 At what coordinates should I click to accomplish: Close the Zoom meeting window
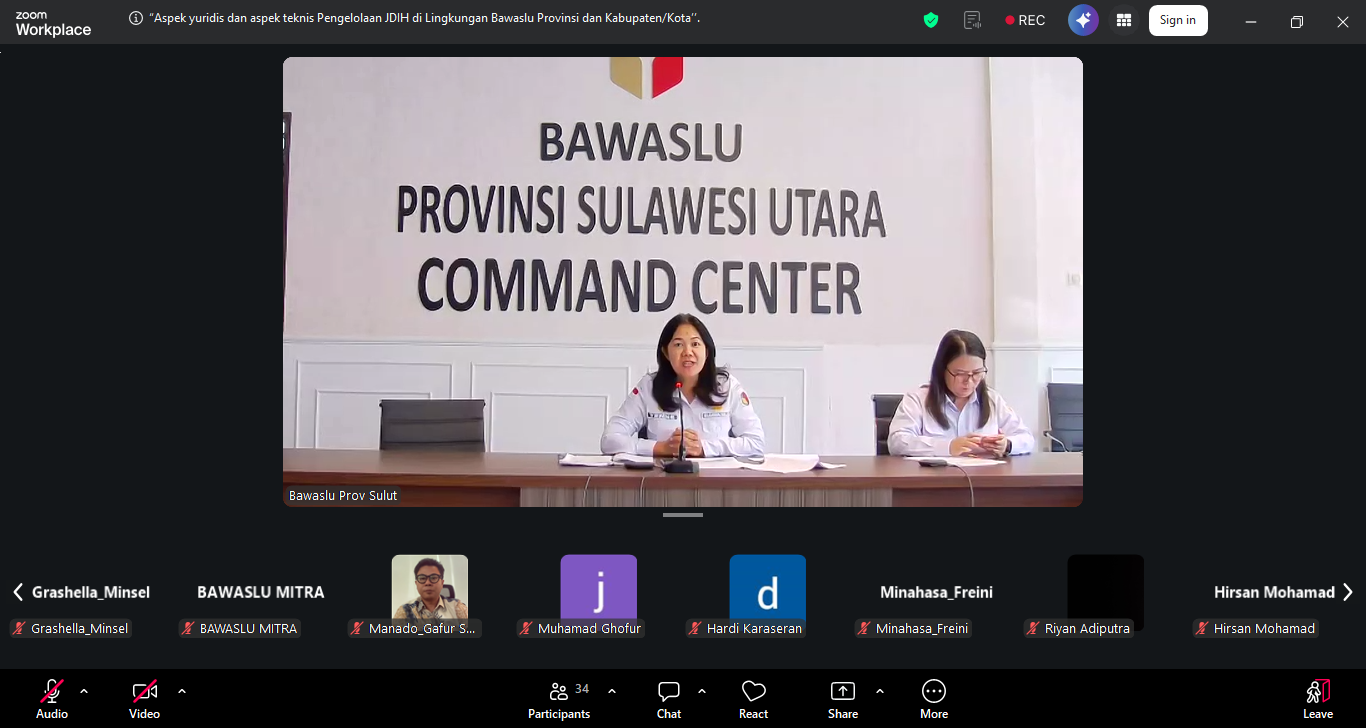tap(1343, 21)
